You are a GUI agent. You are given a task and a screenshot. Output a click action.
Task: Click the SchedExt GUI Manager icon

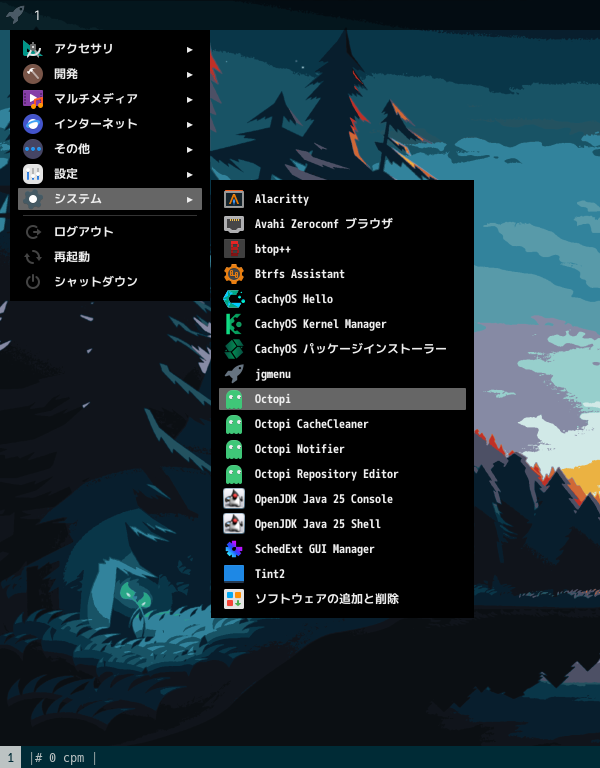(x=234, y=549)
